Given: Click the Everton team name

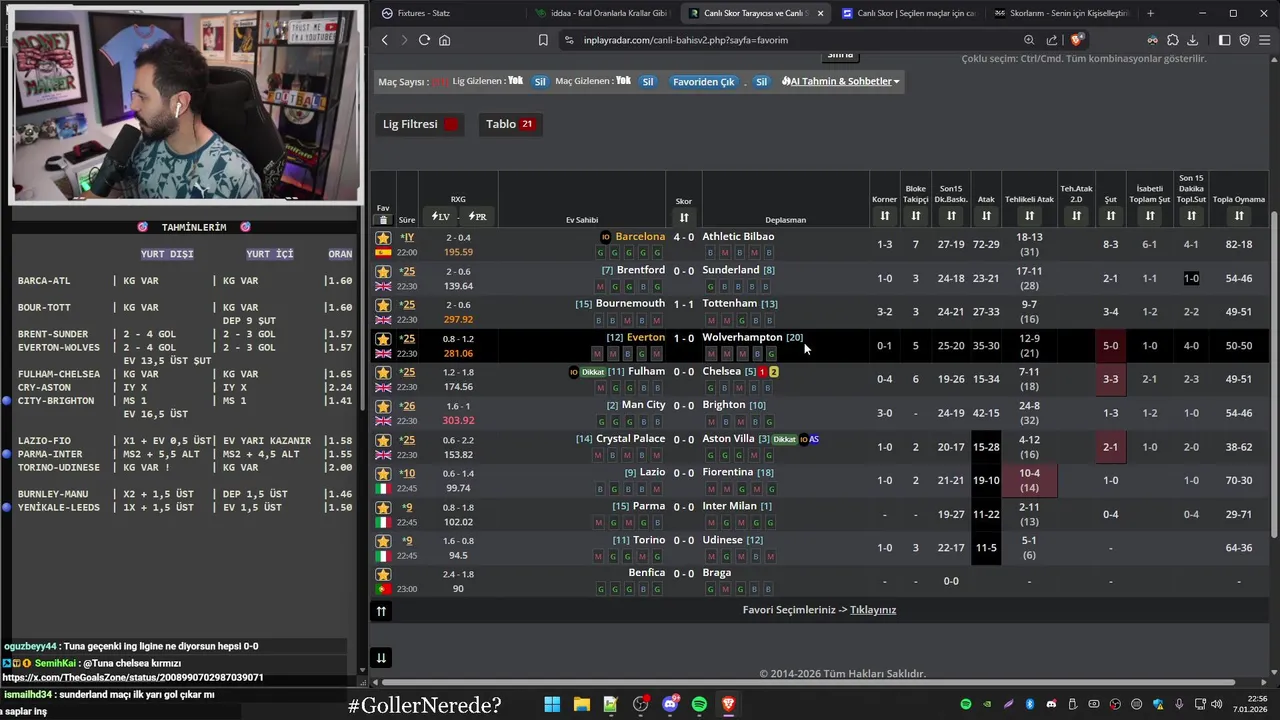Looking at the screenshot, I should tap(645, 338).
